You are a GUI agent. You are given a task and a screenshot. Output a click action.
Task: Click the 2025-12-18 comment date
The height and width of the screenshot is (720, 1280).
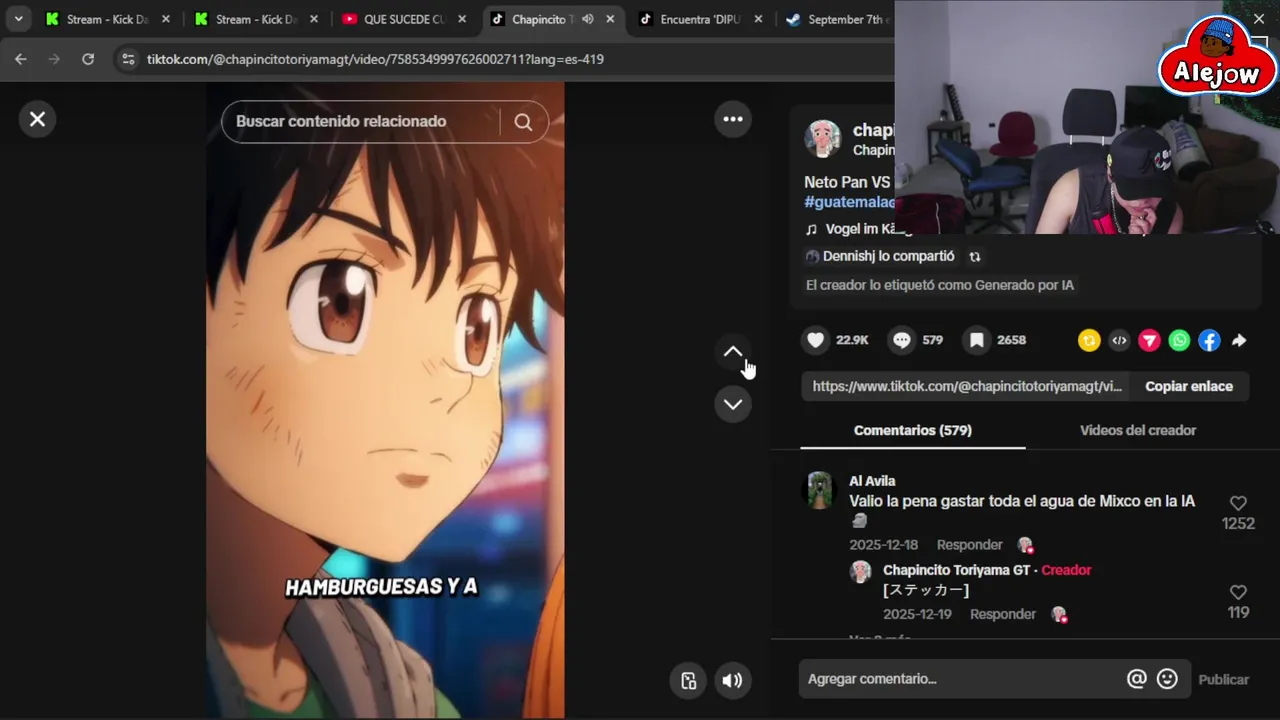[883, 545]
